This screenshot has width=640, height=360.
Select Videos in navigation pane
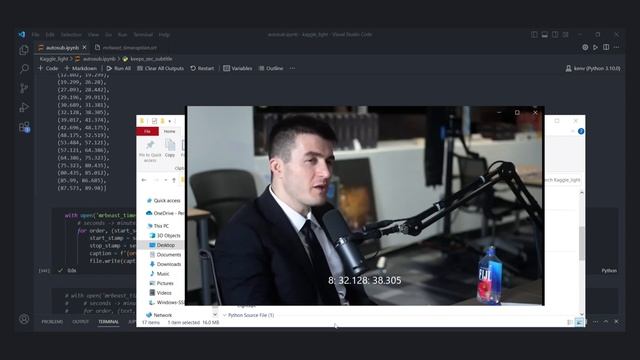[x=160, y=293]
